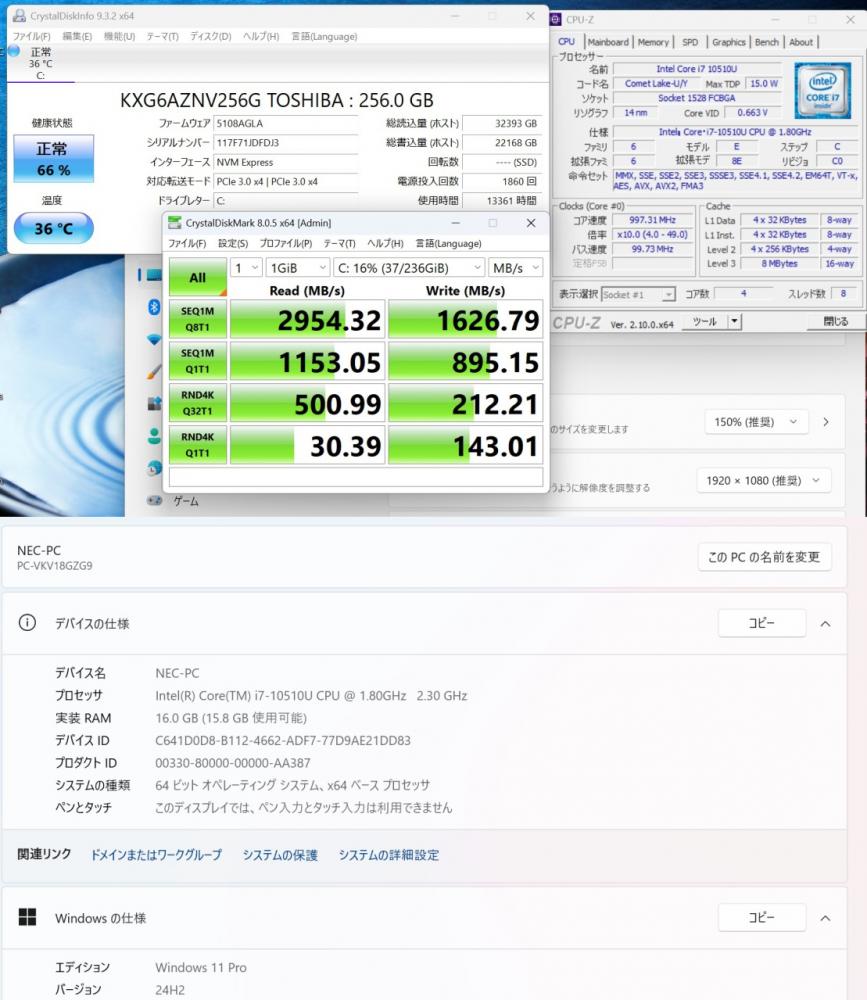Screen dimensions: 867x1000
Task: Open the time and language globe icon in the sidebar
Action: (154, 468)
